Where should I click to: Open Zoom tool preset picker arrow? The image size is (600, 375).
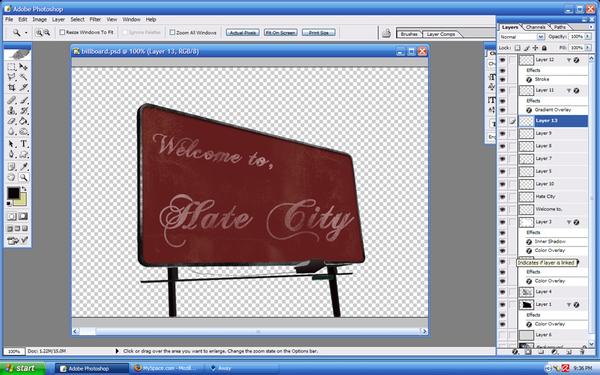26,33
